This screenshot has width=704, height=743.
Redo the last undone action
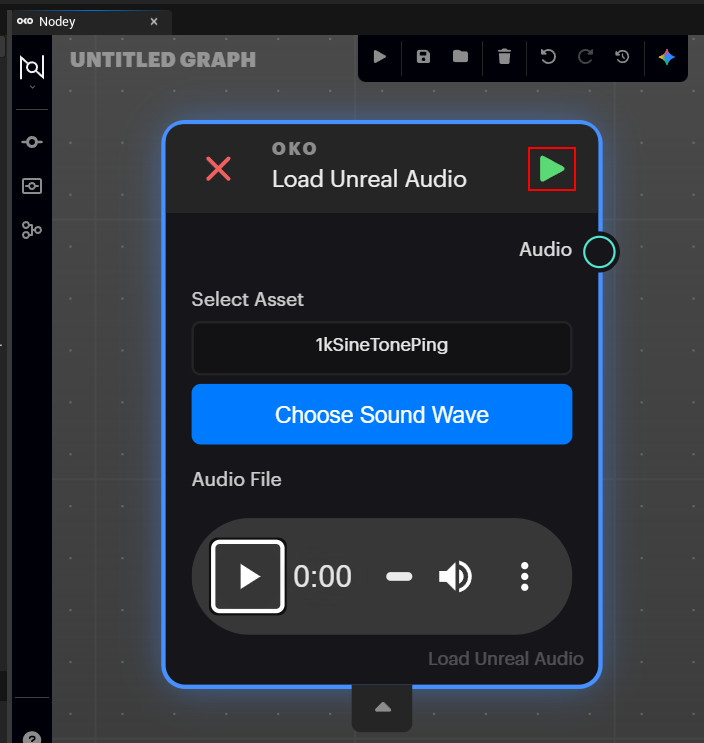tap(585, 57)
